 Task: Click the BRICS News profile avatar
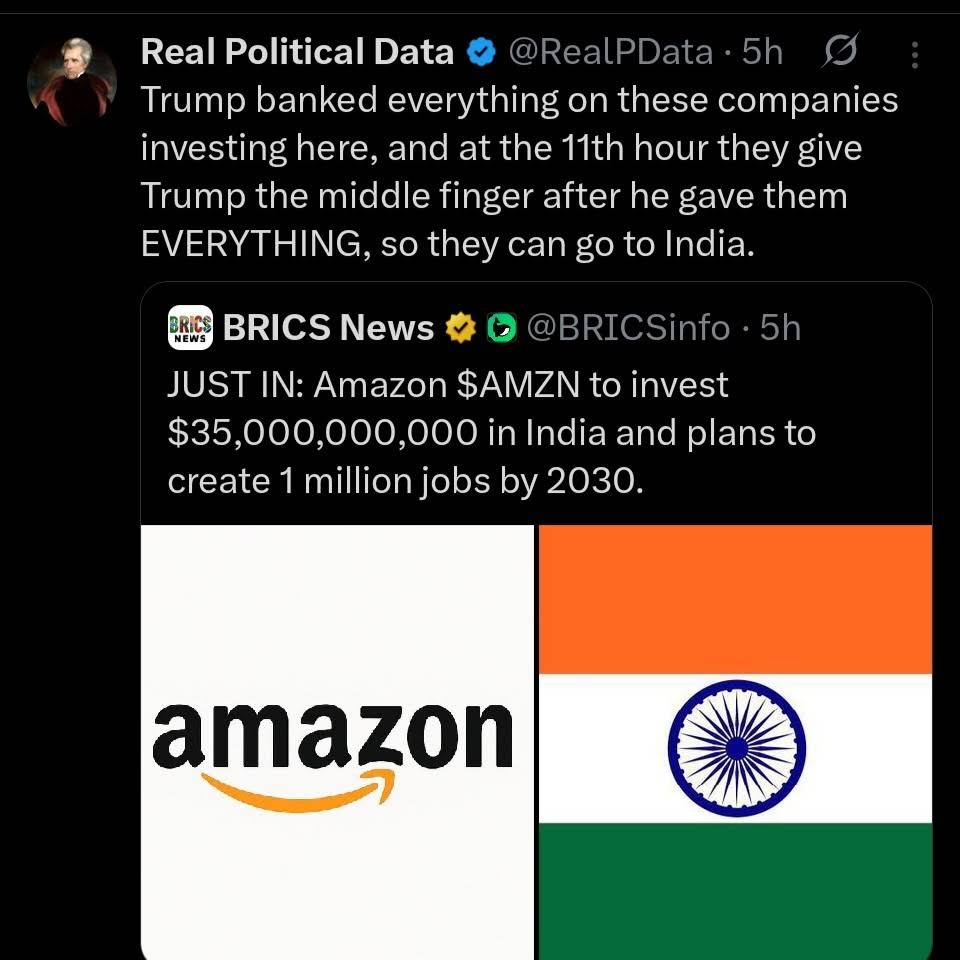(x=189, y=327)
